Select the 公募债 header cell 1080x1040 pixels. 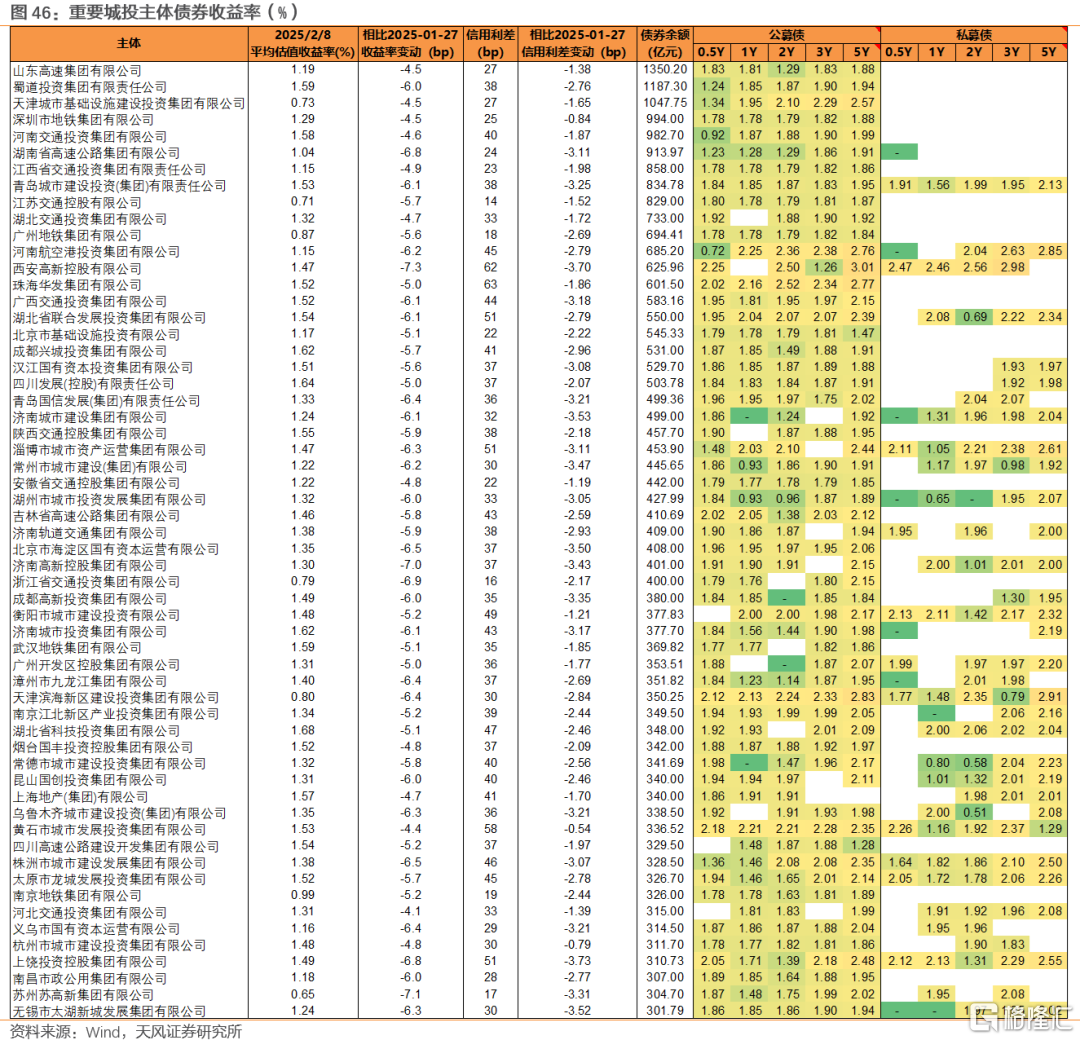tap(787, 35)
